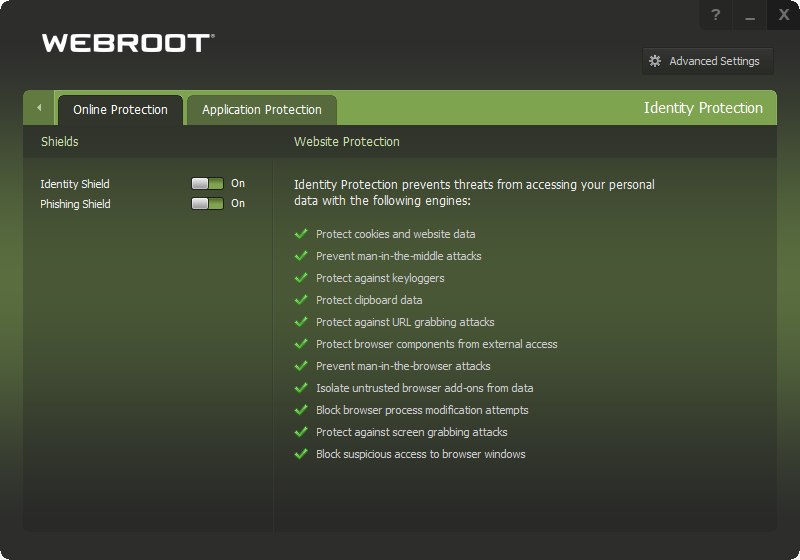Viewport: 800px width, 560px height.
Task: Click the Shields column heading
Action: tap(60, 142)
